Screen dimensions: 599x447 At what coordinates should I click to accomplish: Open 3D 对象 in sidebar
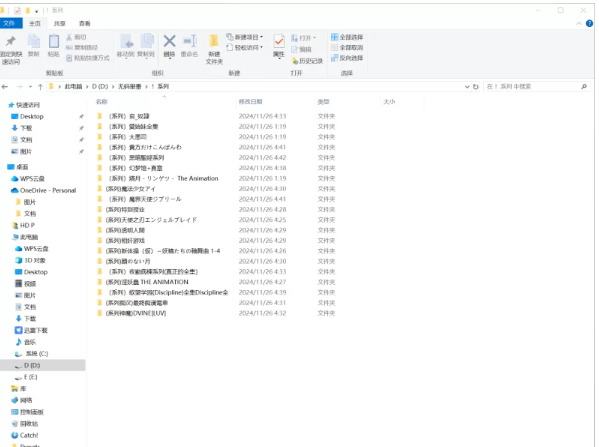pyautogui.click(x=31, y=261)
